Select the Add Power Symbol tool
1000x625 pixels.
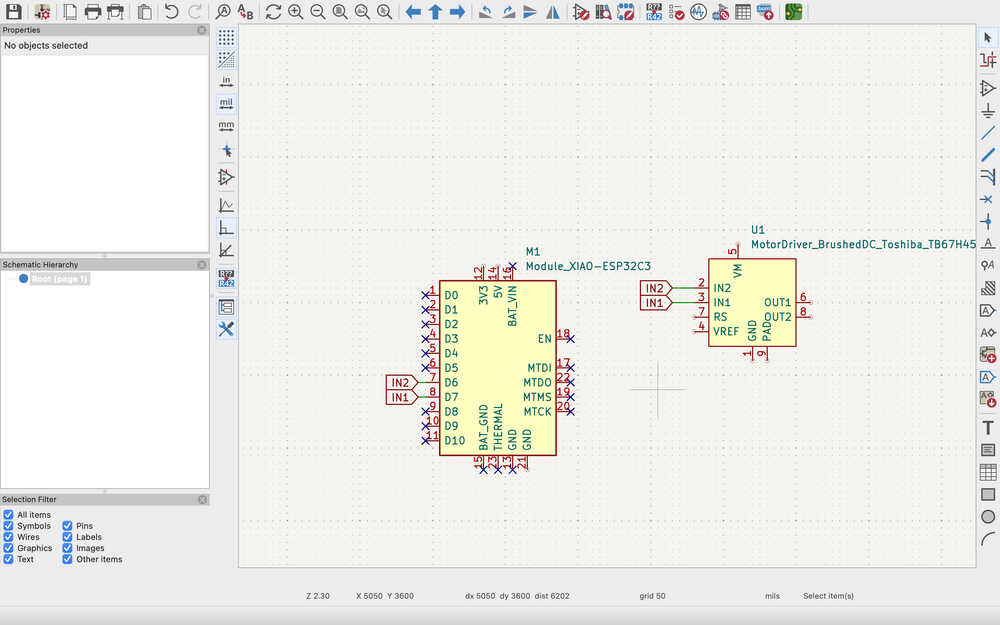988,110
